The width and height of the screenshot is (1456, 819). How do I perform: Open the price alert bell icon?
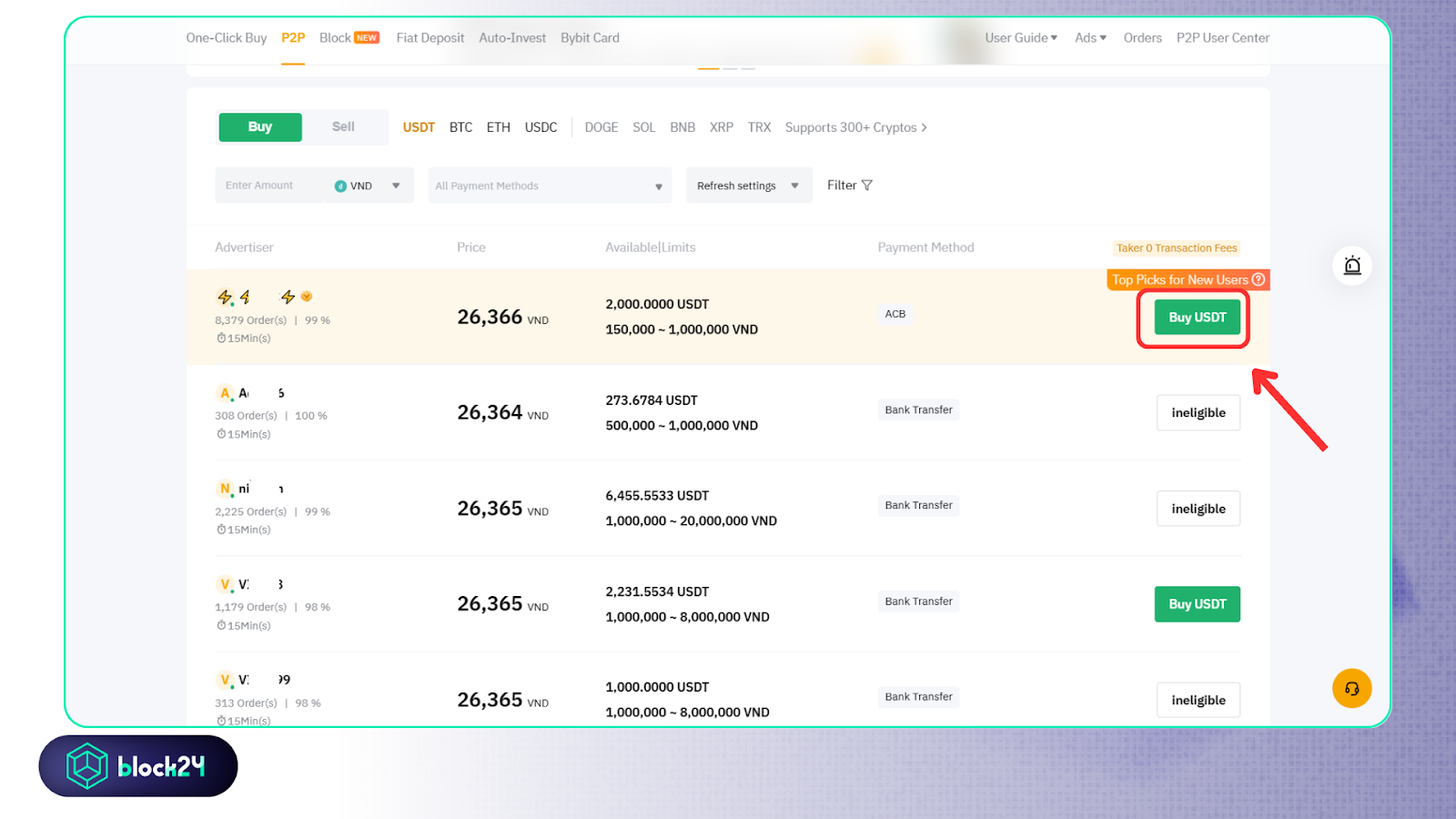1352,266
